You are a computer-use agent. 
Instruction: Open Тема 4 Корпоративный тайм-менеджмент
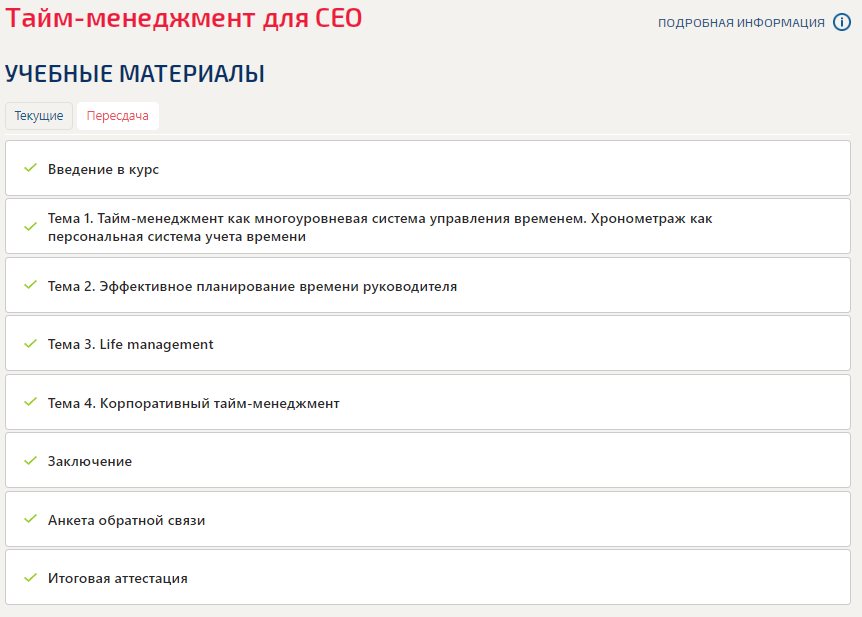(x=193, y=403)
